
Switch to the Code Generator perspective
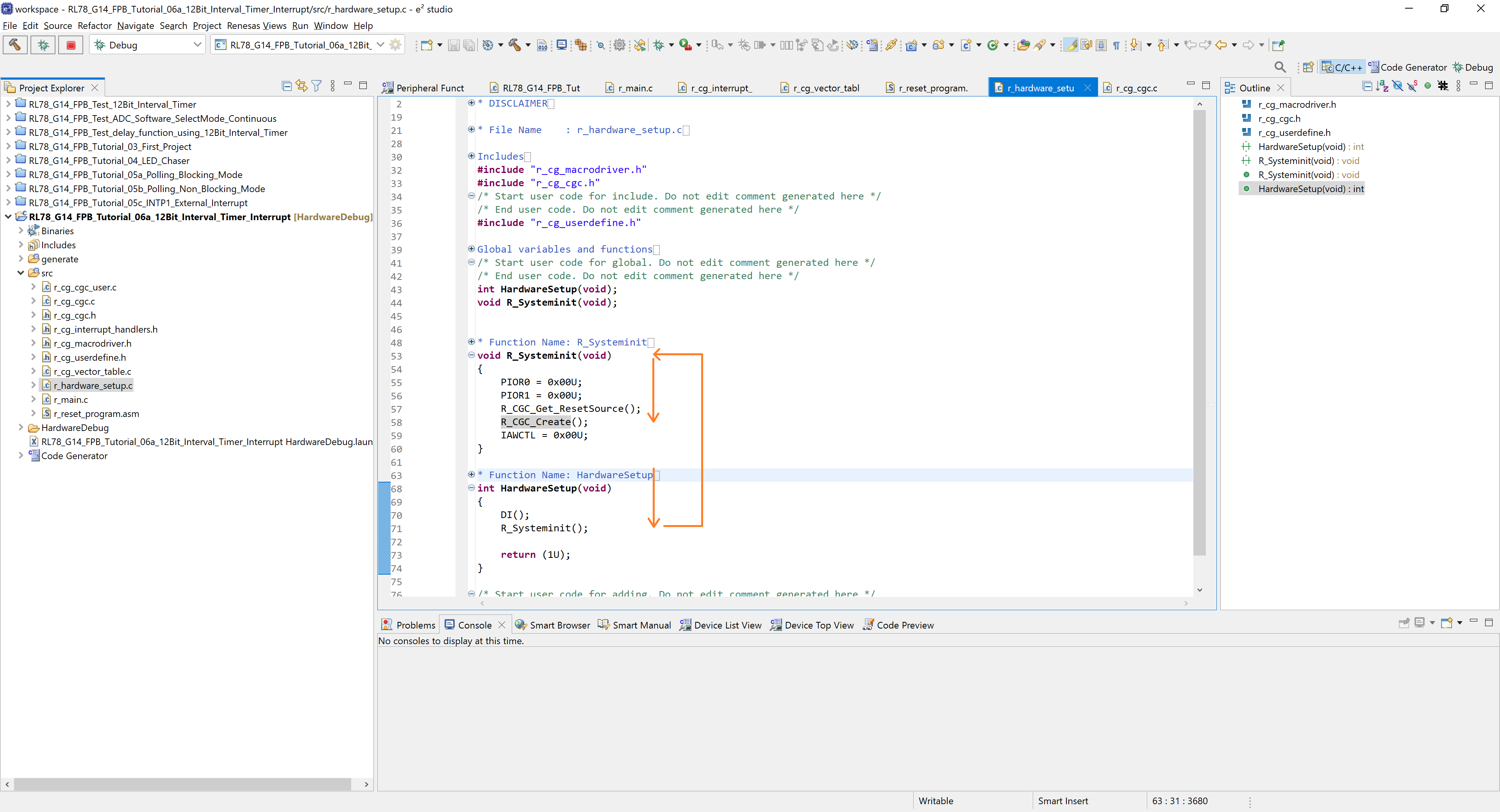[1407, 67]
